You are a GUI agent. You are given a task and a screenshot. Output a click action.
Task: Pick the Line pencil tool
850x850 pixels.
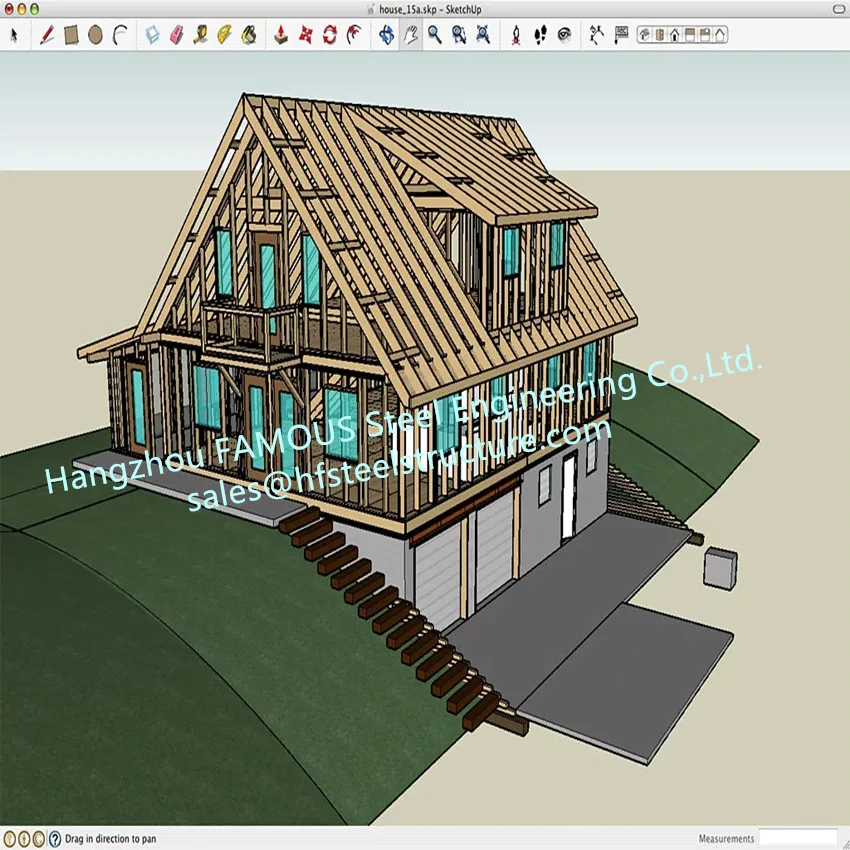47,35
